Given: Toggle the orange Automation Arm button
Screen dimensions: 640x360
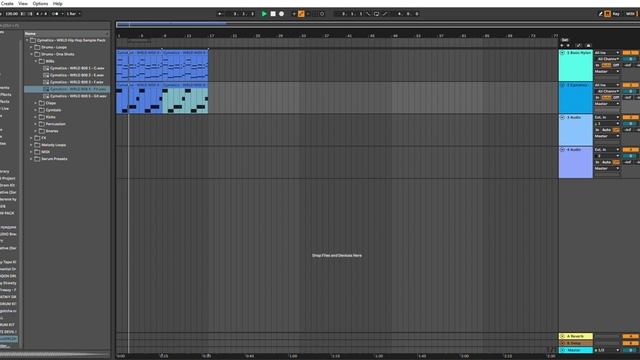Looking at the screenshot, I should [301, 14].
